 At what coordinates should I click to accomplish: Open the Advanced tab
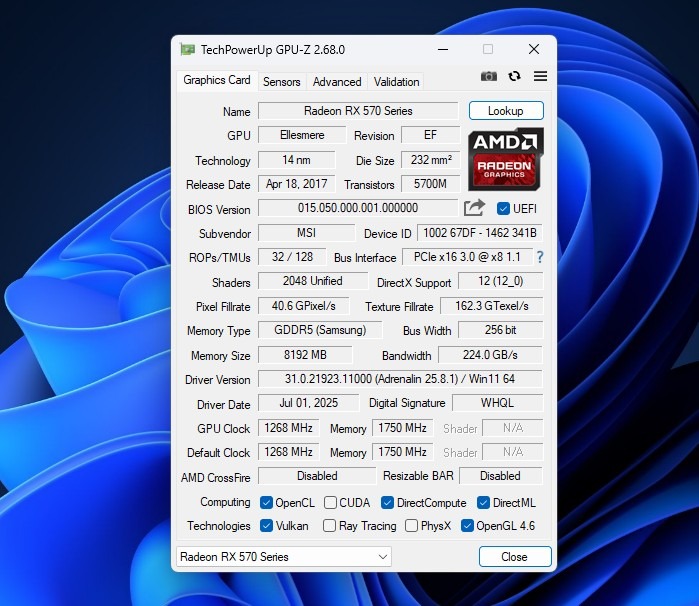(337, 82)
